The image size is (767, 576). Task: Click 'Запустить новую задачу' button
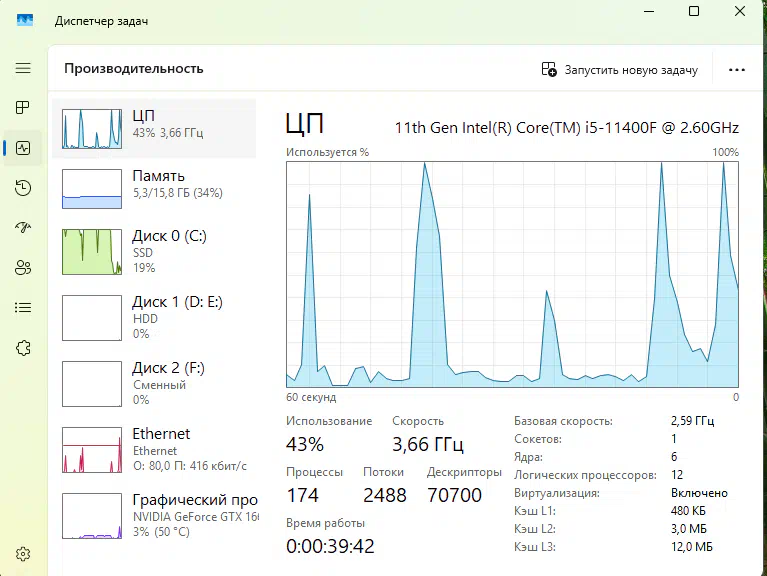pos(620,70)
